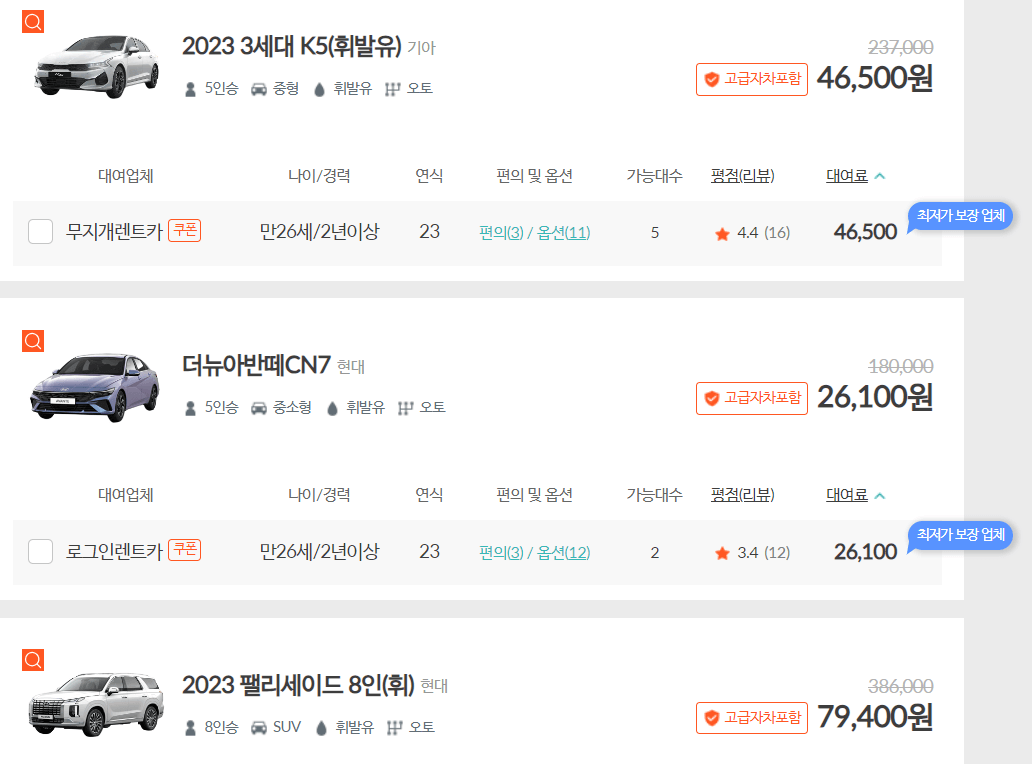Click the 5인승 passenger icon on the K5

189,88
